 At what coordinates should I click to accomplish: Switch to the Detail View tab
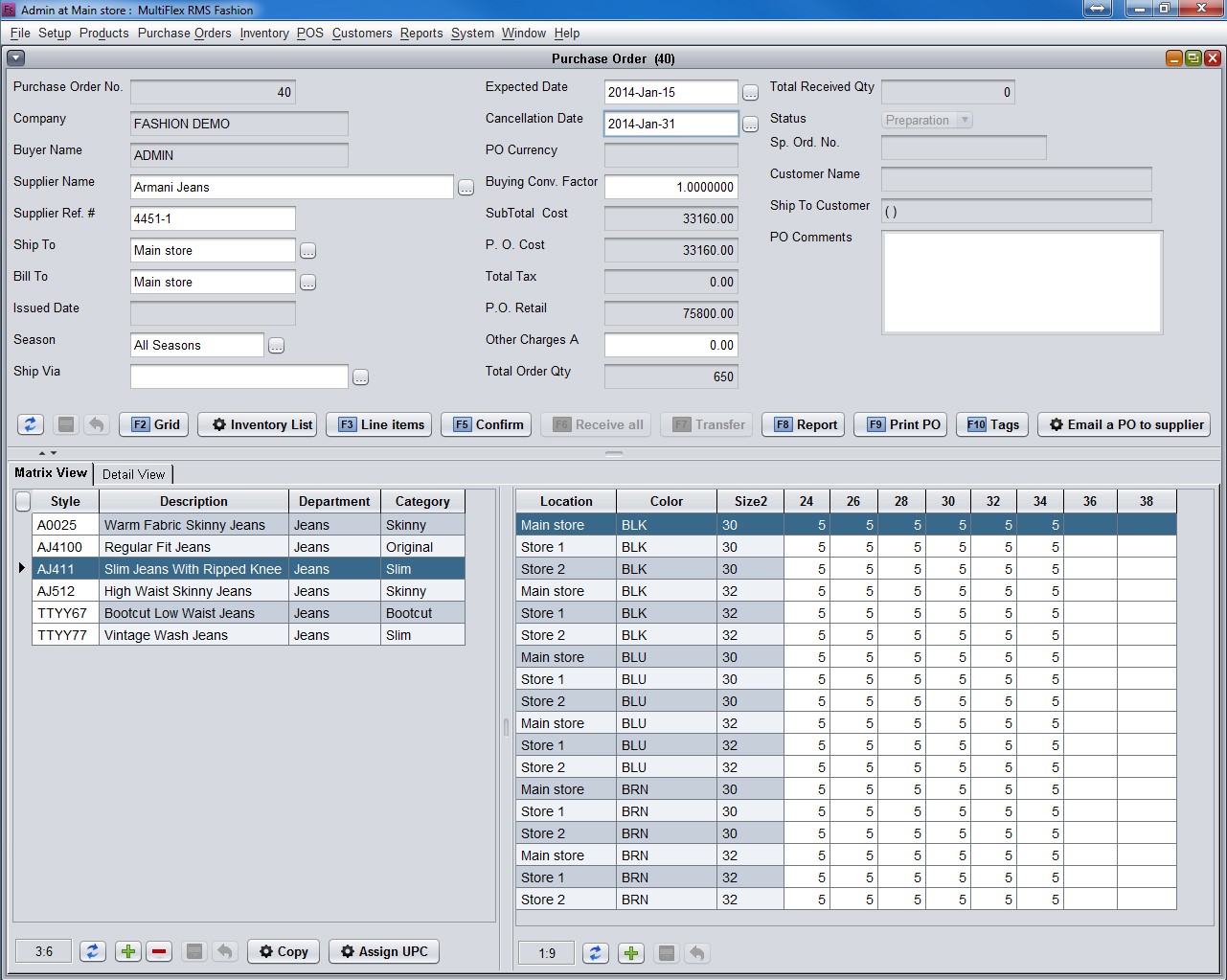[133, 473]
